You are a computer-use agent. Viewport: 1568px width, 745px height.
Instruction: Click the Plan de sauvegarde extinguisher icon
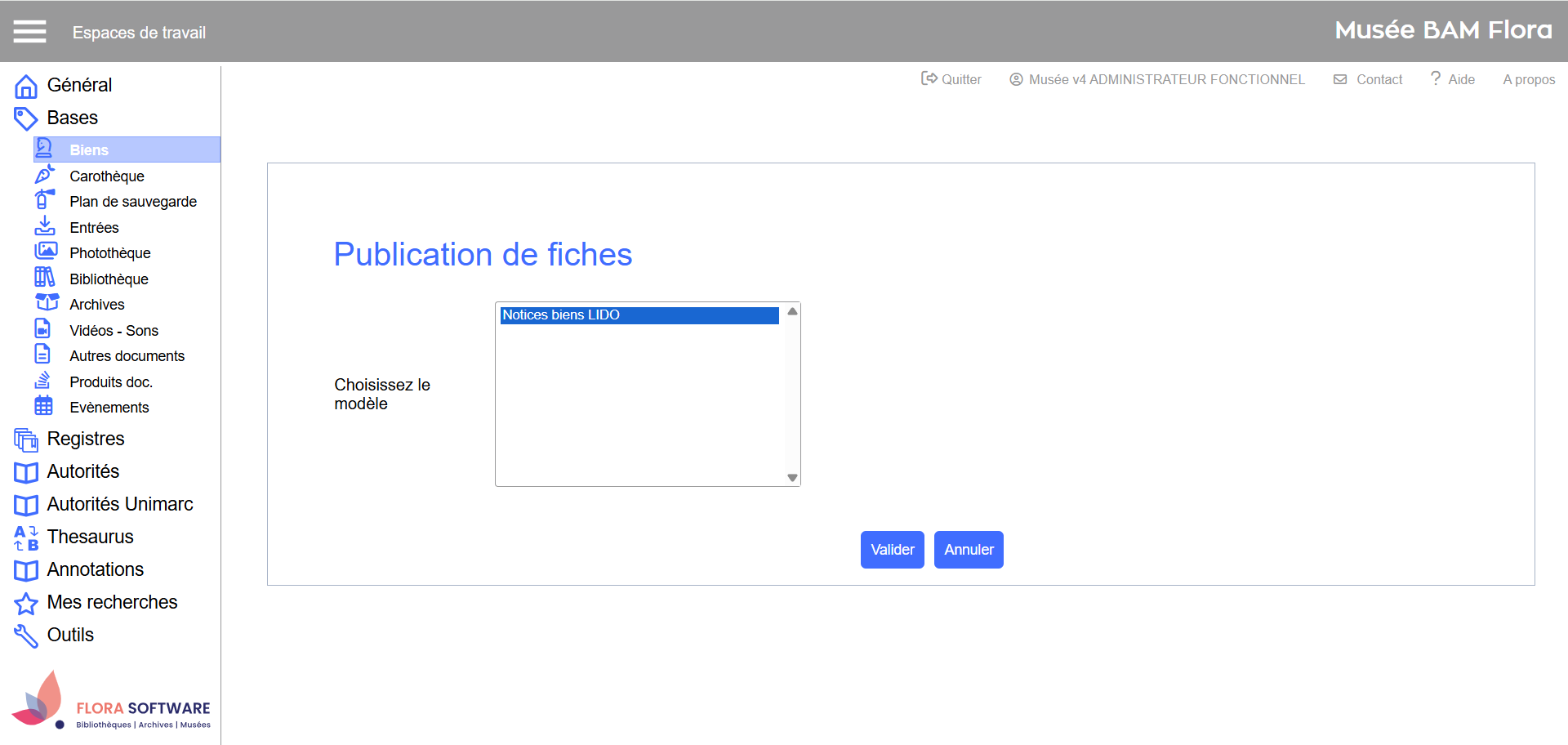click(44, 200)
